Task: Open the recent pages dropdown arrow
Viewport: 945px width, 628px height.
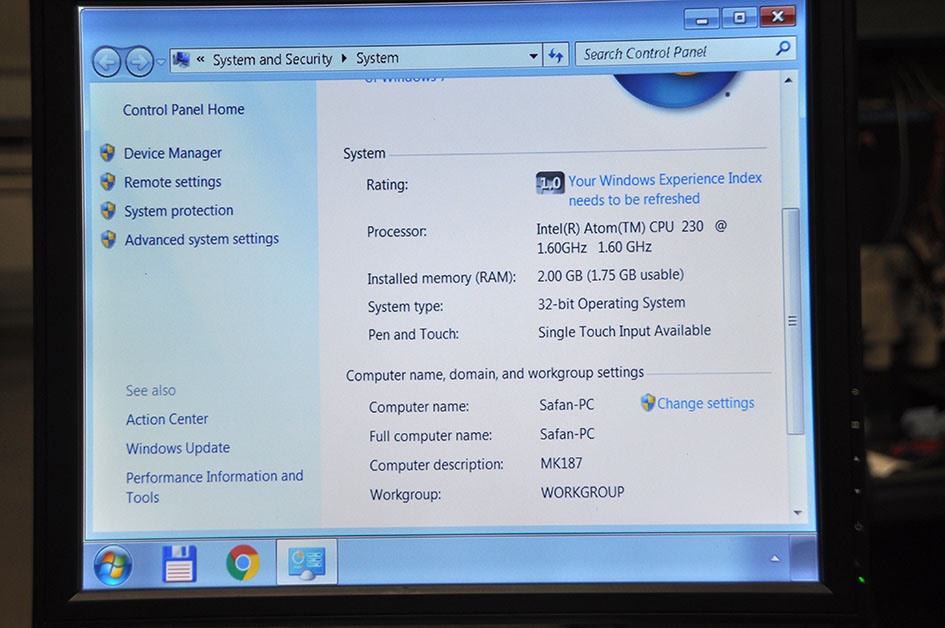Action: pos(161,61)
